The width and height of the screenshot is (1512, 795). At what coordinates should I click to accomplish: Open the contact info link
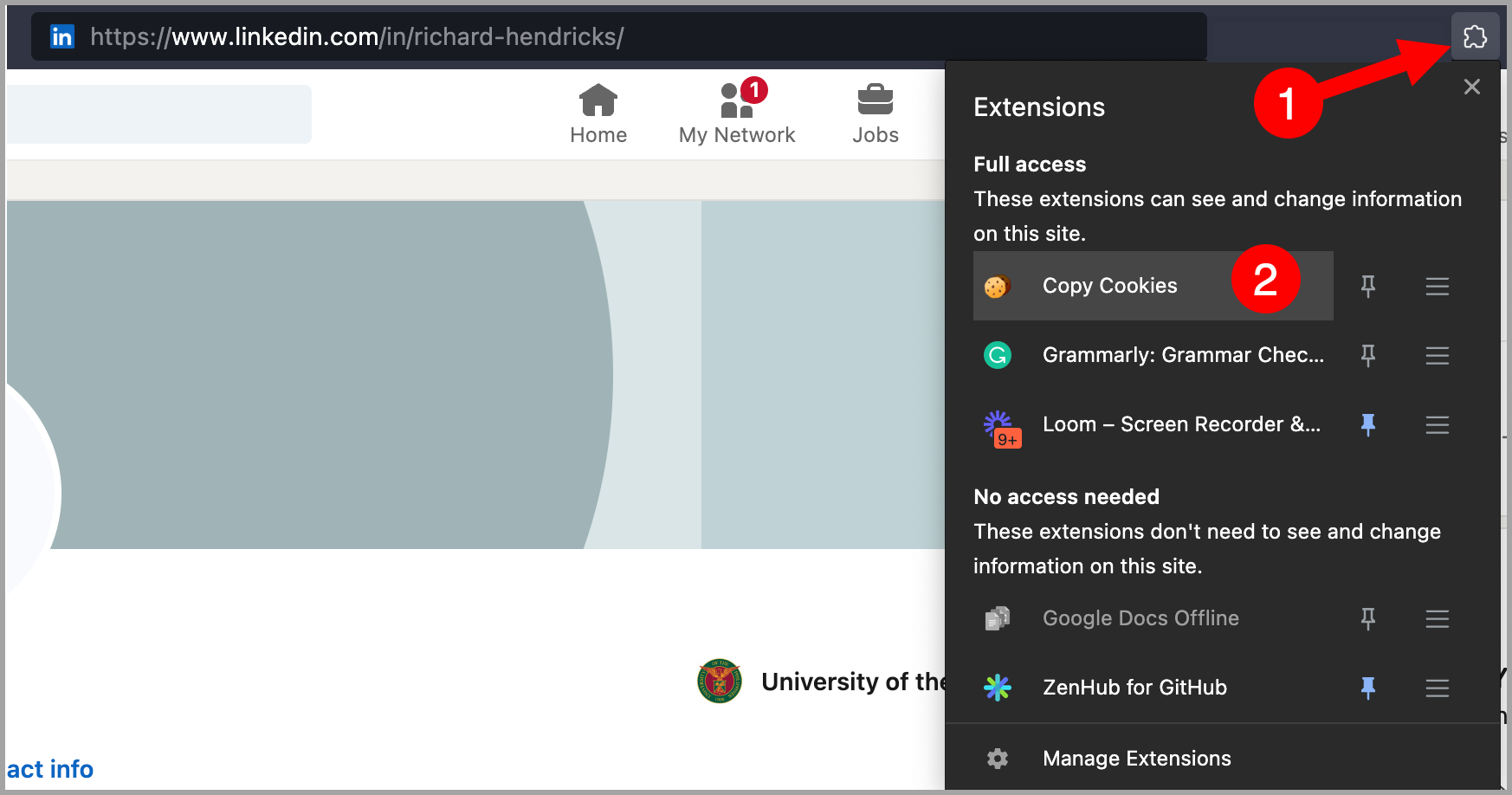pyautogui.click(x=50, y=769)
